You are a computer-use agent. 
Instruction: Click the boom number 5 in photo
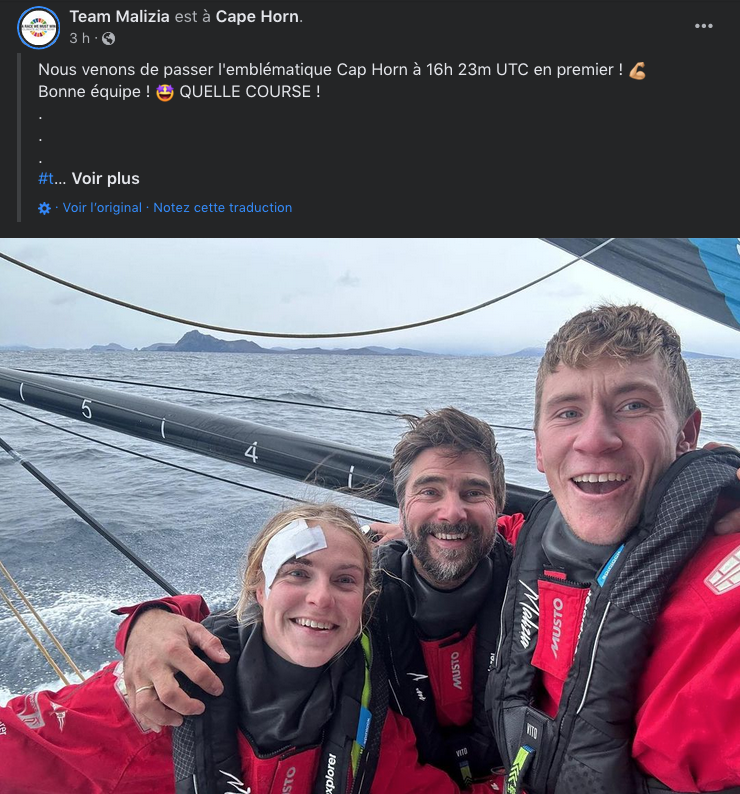[x=87, y=409]
